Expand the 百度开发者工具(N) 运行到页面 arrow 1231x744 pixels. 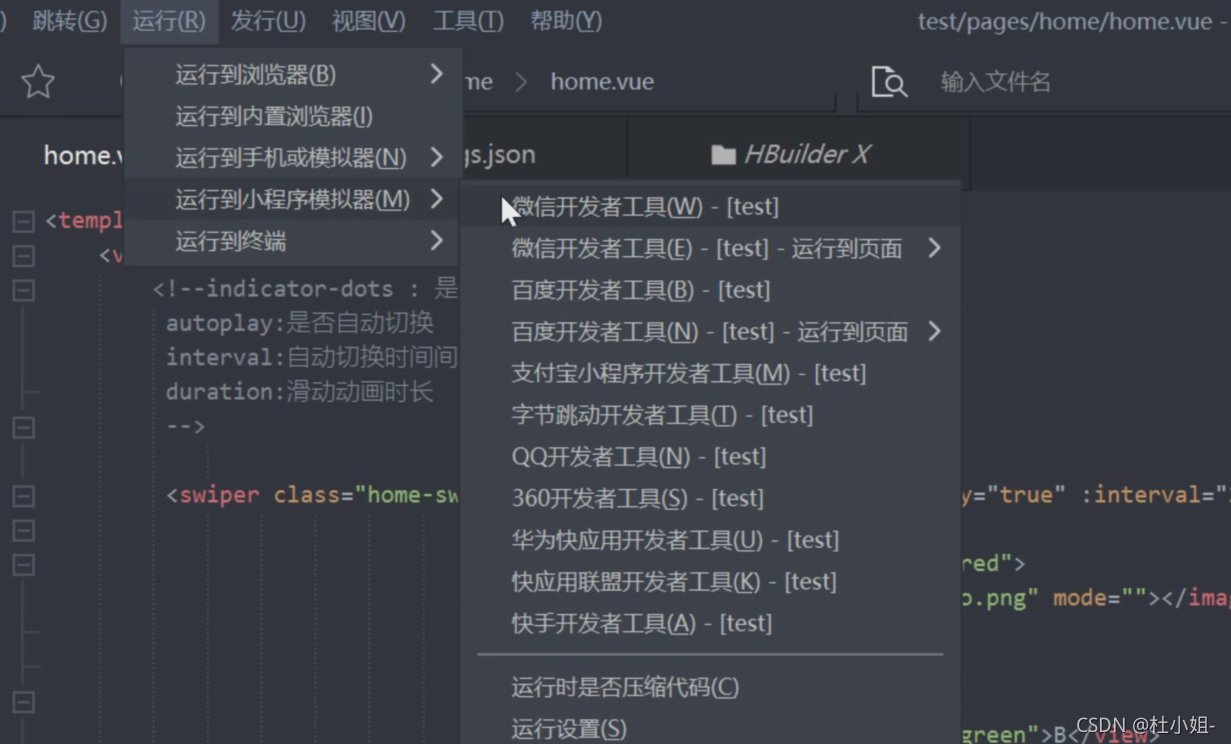pyautogui.click(x=934, y=331)
